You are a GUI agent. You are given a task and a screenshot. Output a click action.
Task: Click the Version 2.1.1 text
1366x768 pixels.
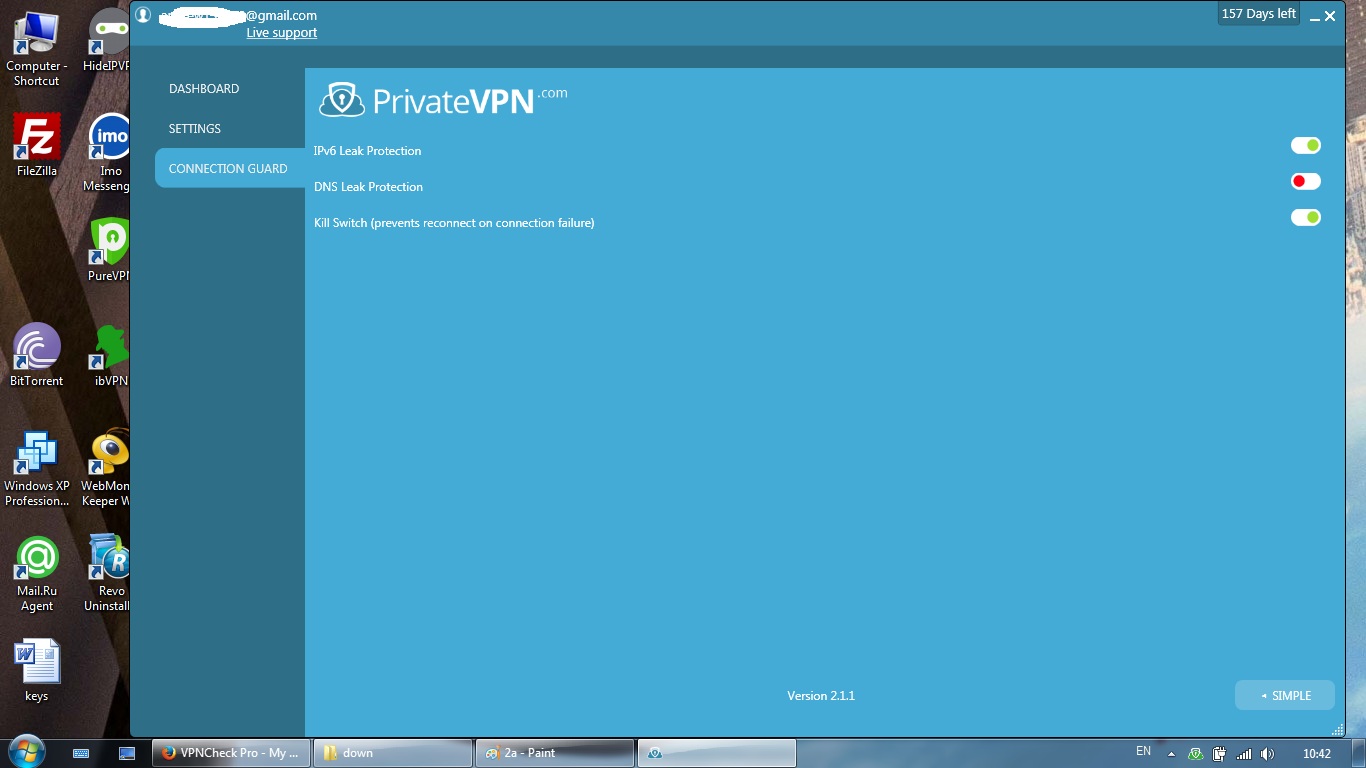pos(821,696)
